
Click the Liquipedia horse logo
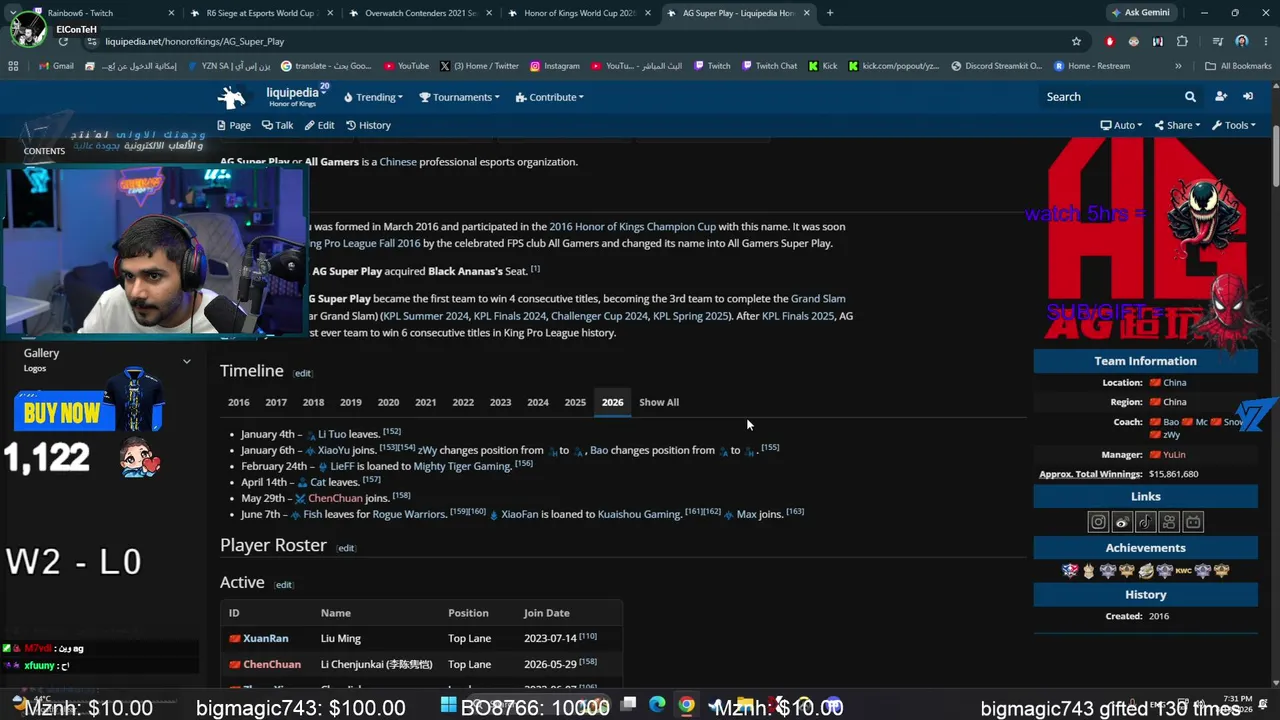click(232, 97)
